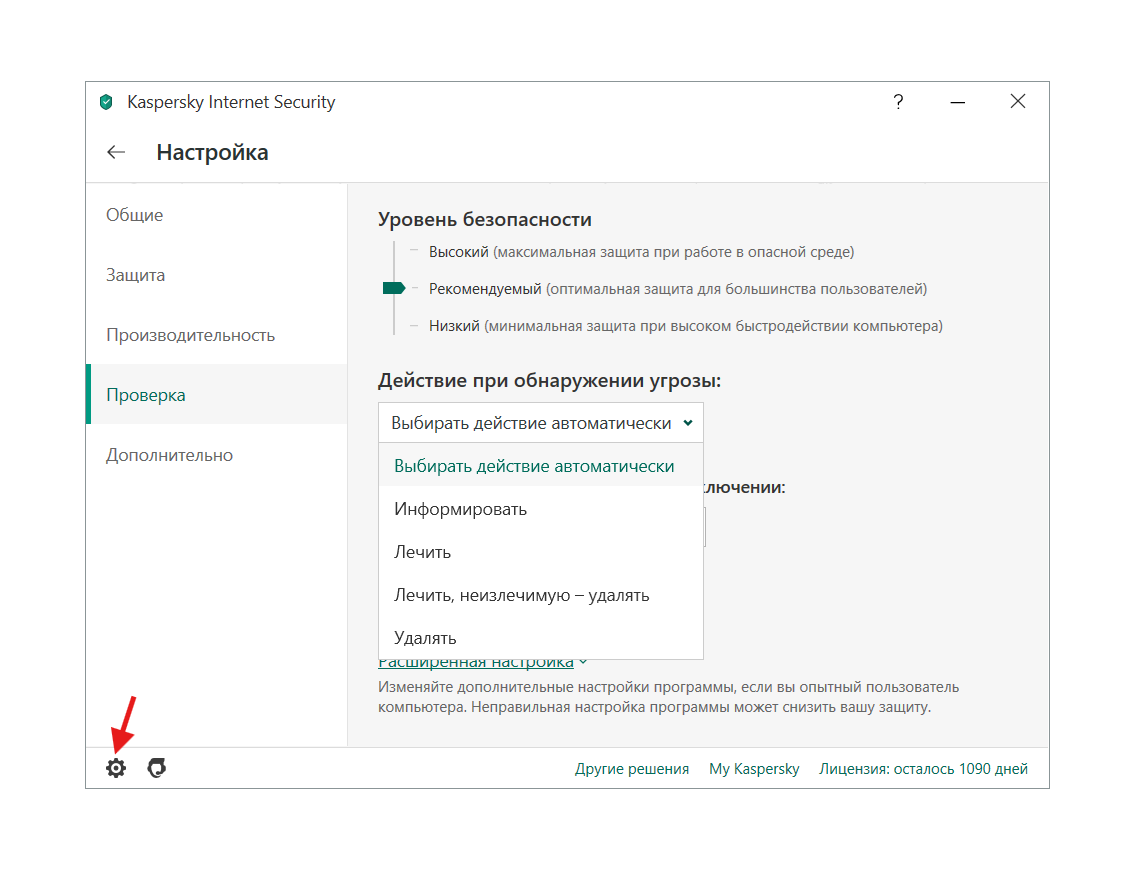Select the Проверка section
The width and height of the screenshot is (1138, 887).
point(216,395)
